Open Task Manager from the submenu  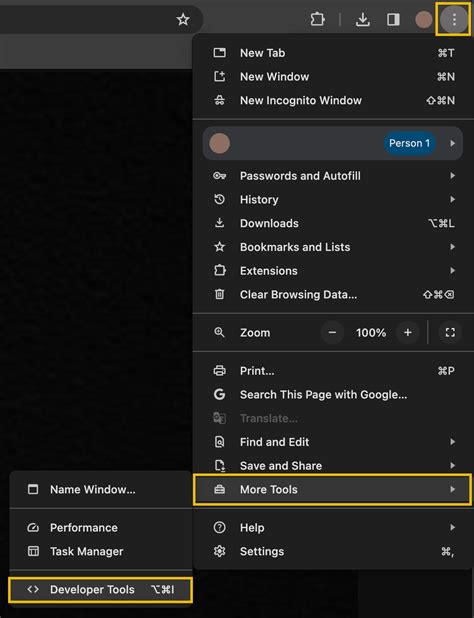tap(100, 551)
